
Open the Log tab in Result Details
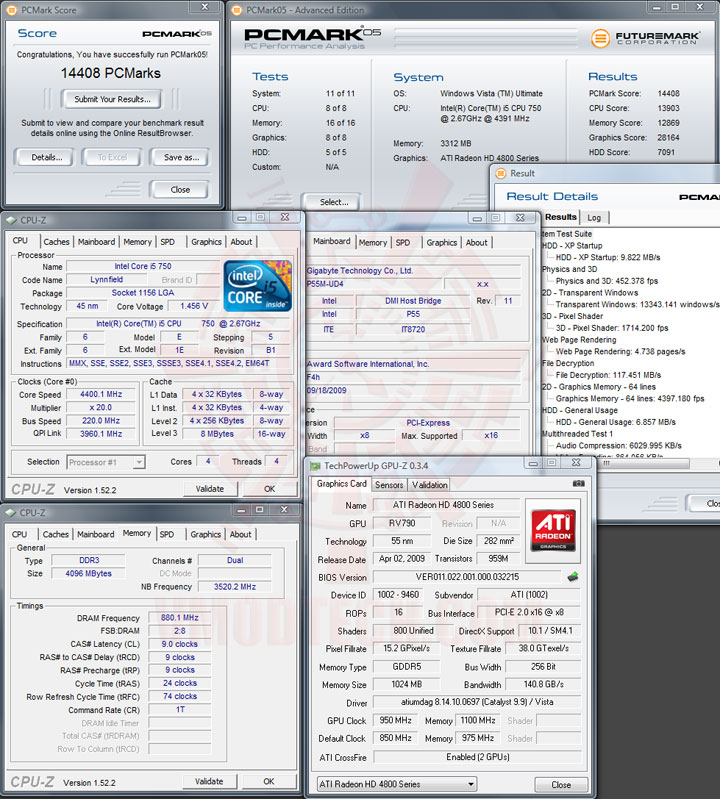point(594,218)
